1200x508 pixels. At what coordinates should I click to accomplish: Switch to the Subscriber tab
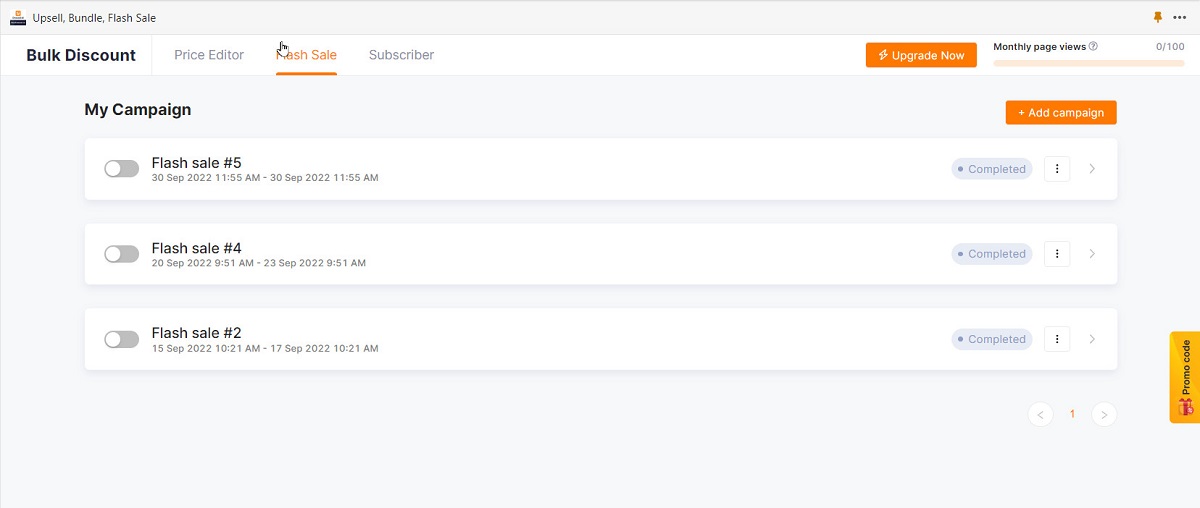tap(401, 55)
